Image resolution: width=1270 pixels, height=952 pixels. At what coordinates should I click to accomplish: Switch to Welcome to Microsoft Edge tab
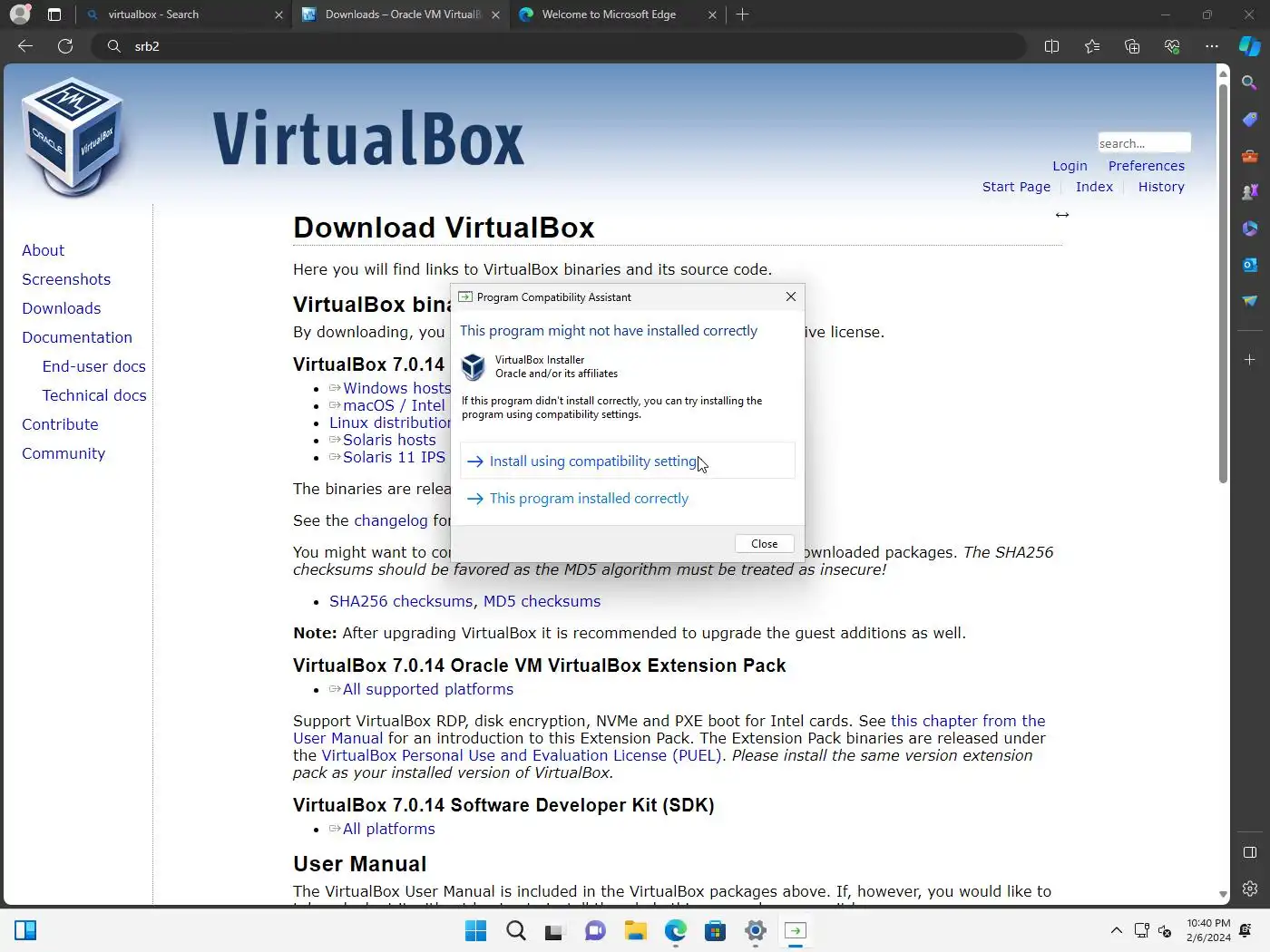click(617, 15)
